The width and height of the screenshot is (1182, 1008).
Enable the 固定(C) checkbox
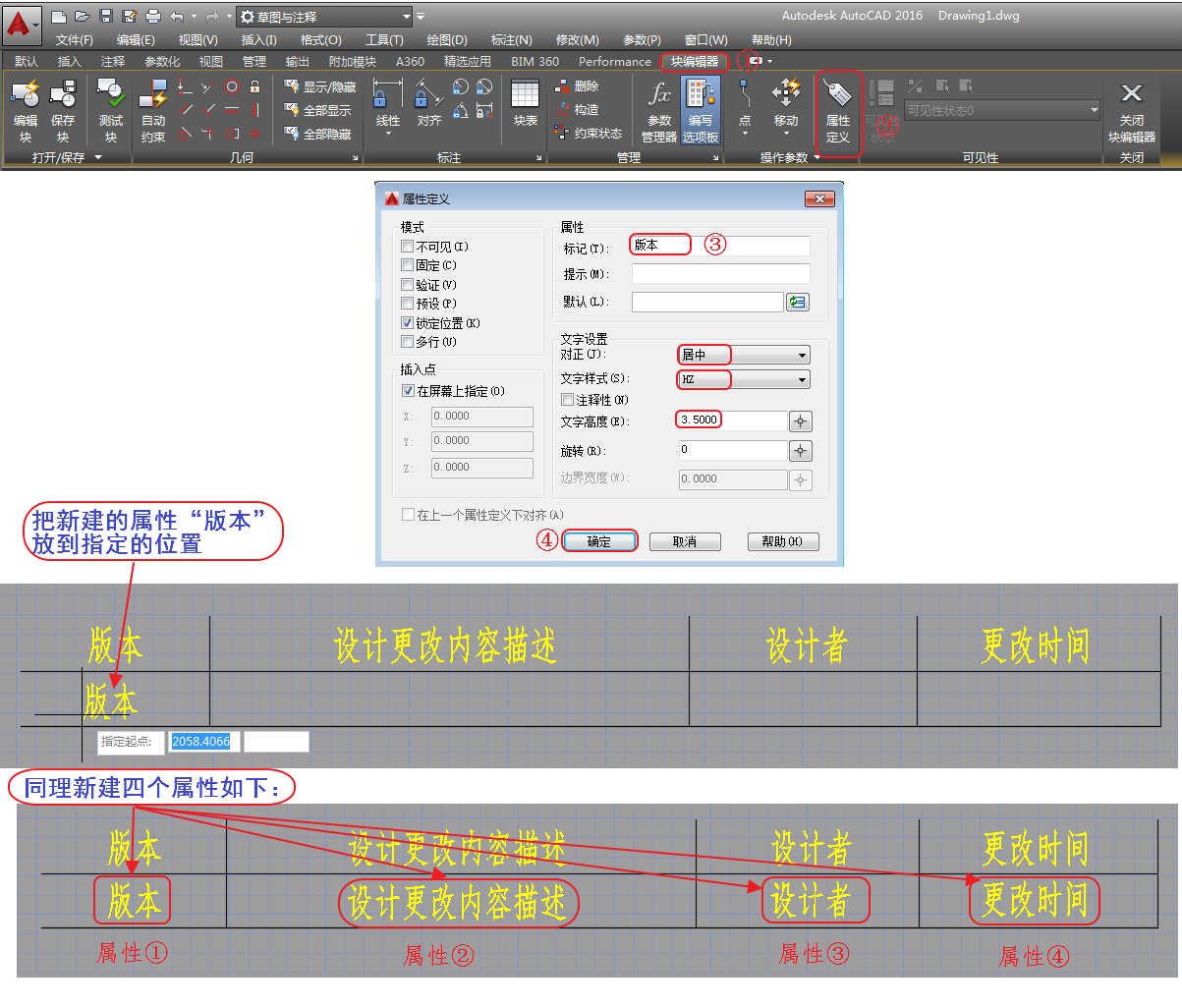[x=407, y=265]
